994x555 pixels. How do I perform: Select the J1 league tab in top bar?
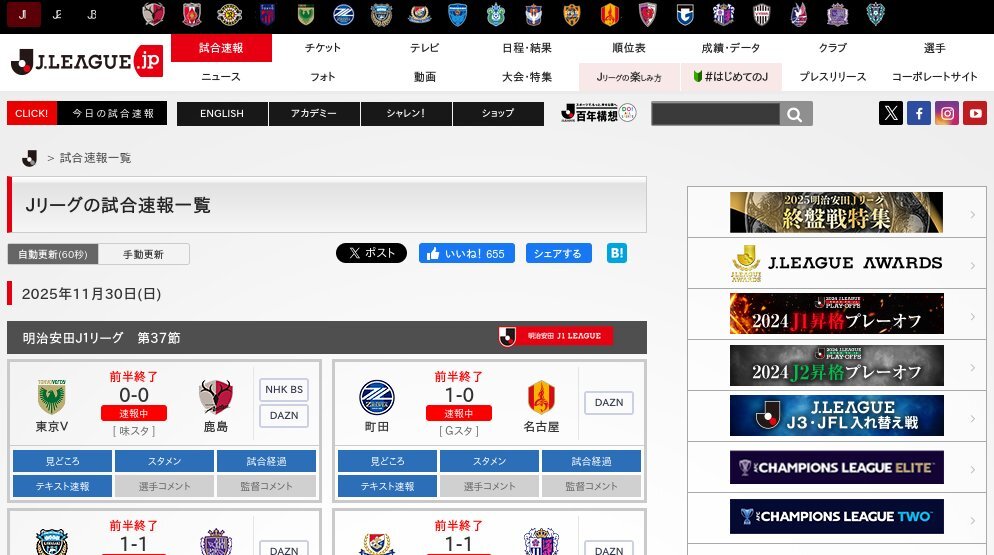(24, 14)
